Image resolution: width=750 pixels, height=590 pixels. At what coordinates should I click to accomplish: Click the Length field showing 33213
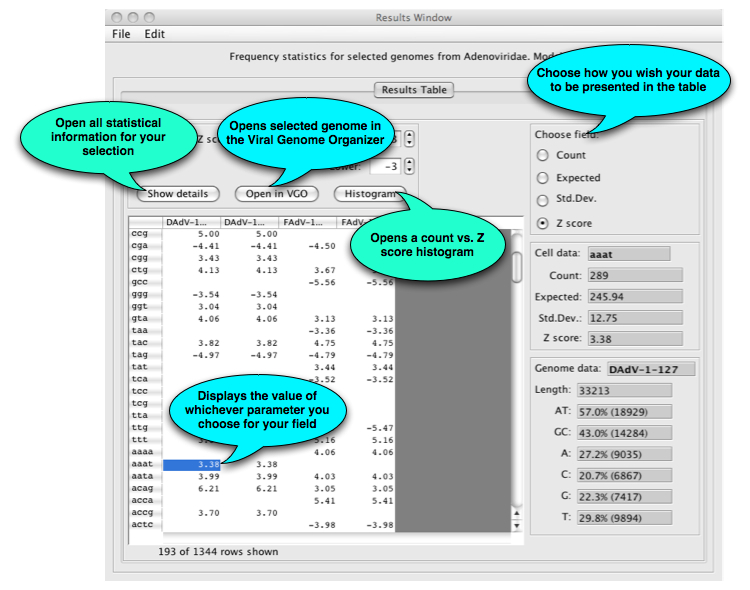[x=624, y=390]
